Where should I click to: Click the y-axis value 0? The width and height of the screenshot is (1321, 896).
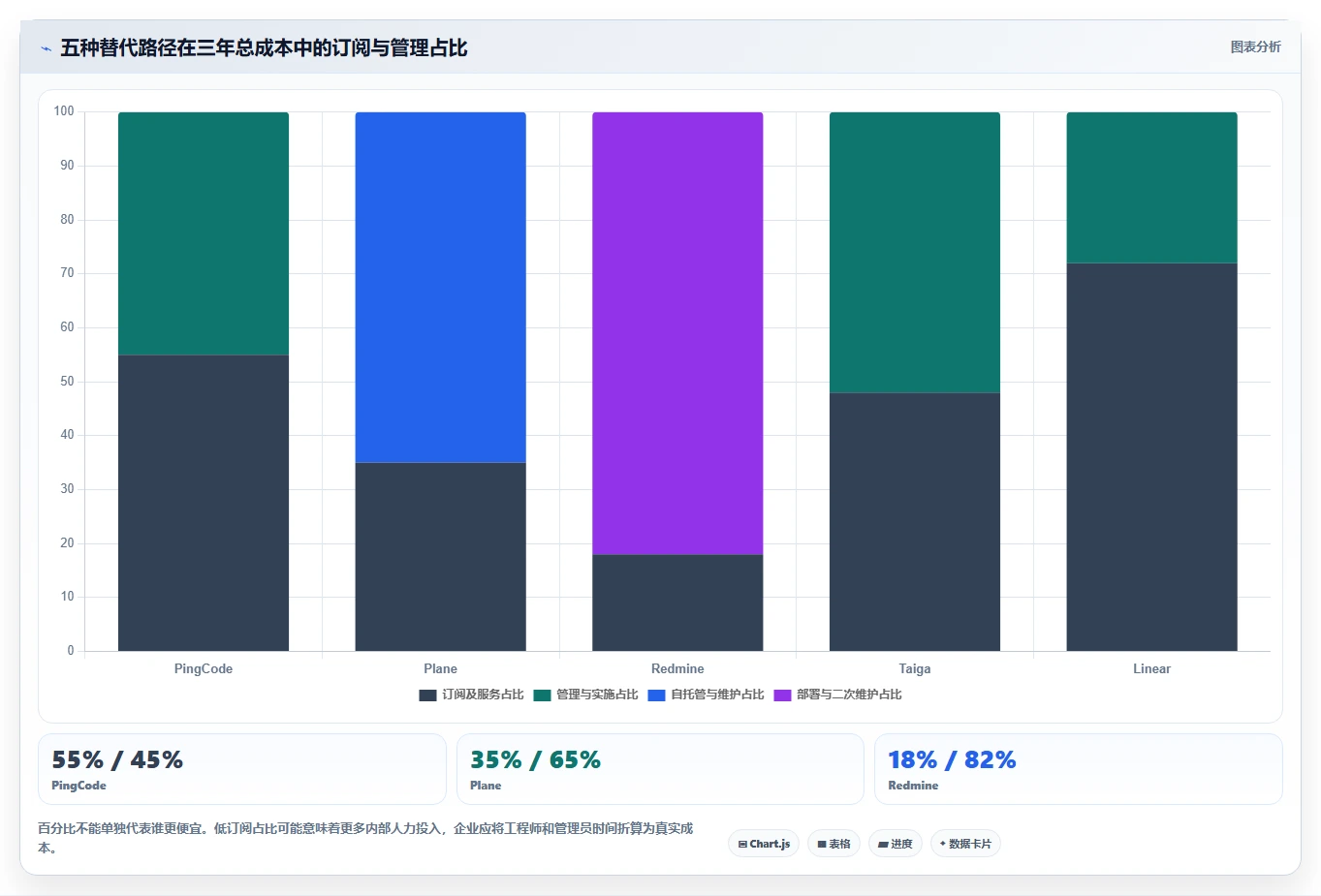(71, 651)
